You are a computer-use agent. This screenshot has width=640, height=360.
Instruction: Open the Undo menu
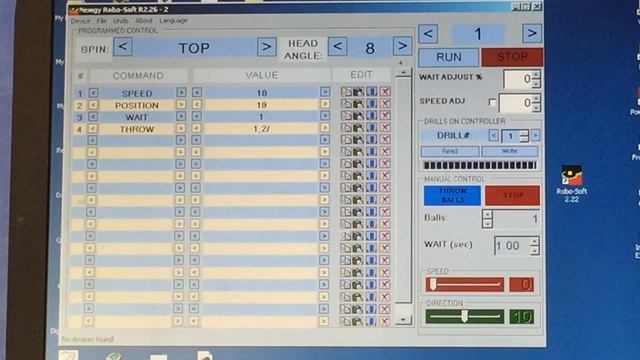coord(120,20)
